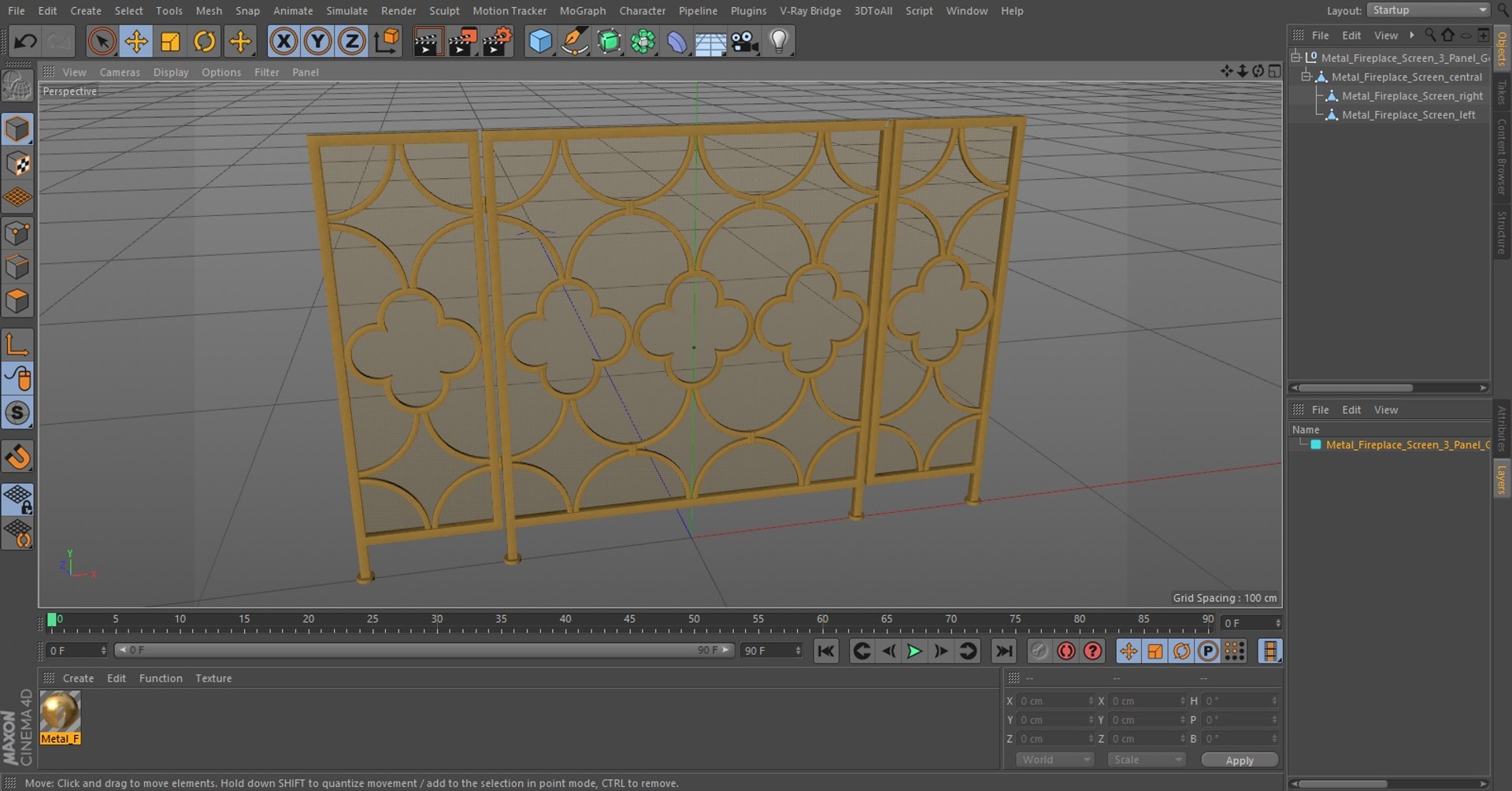Select the Live Selection tool
The height and width of the screenshot is (791, 1512).
[x=102, y=41]
